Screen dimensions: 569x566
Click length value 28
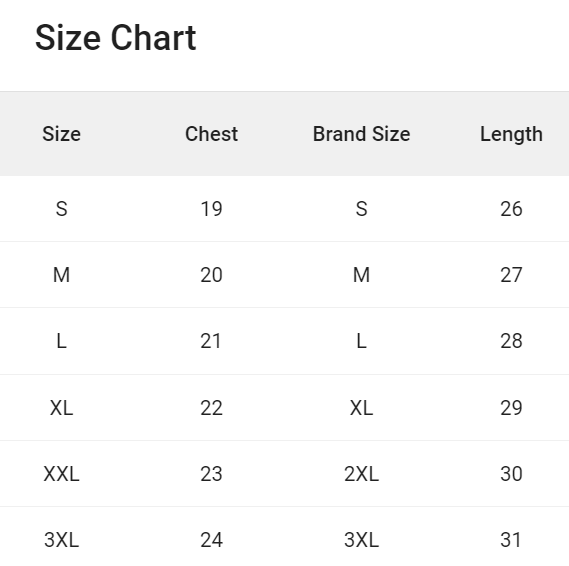pyautogui.click(x=511, y=341)
